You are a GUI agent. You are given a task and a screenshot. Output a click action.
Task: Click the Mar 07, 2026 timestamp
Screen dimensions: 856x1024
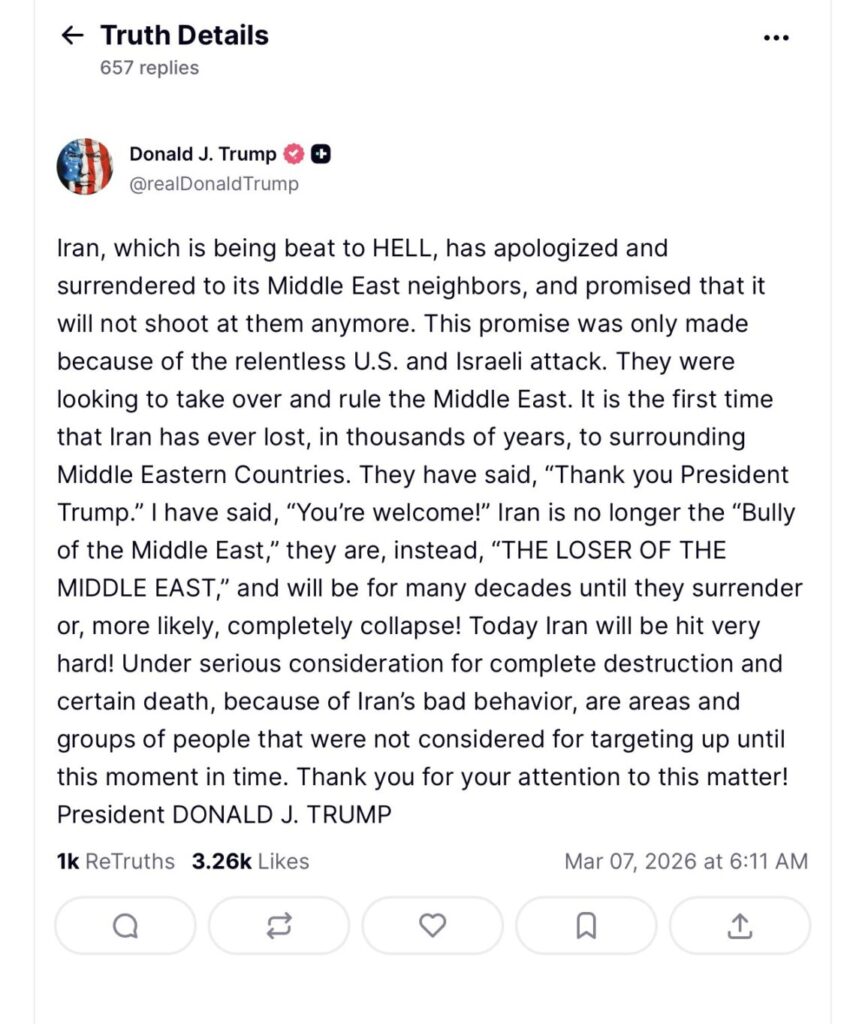click(686, 861)
